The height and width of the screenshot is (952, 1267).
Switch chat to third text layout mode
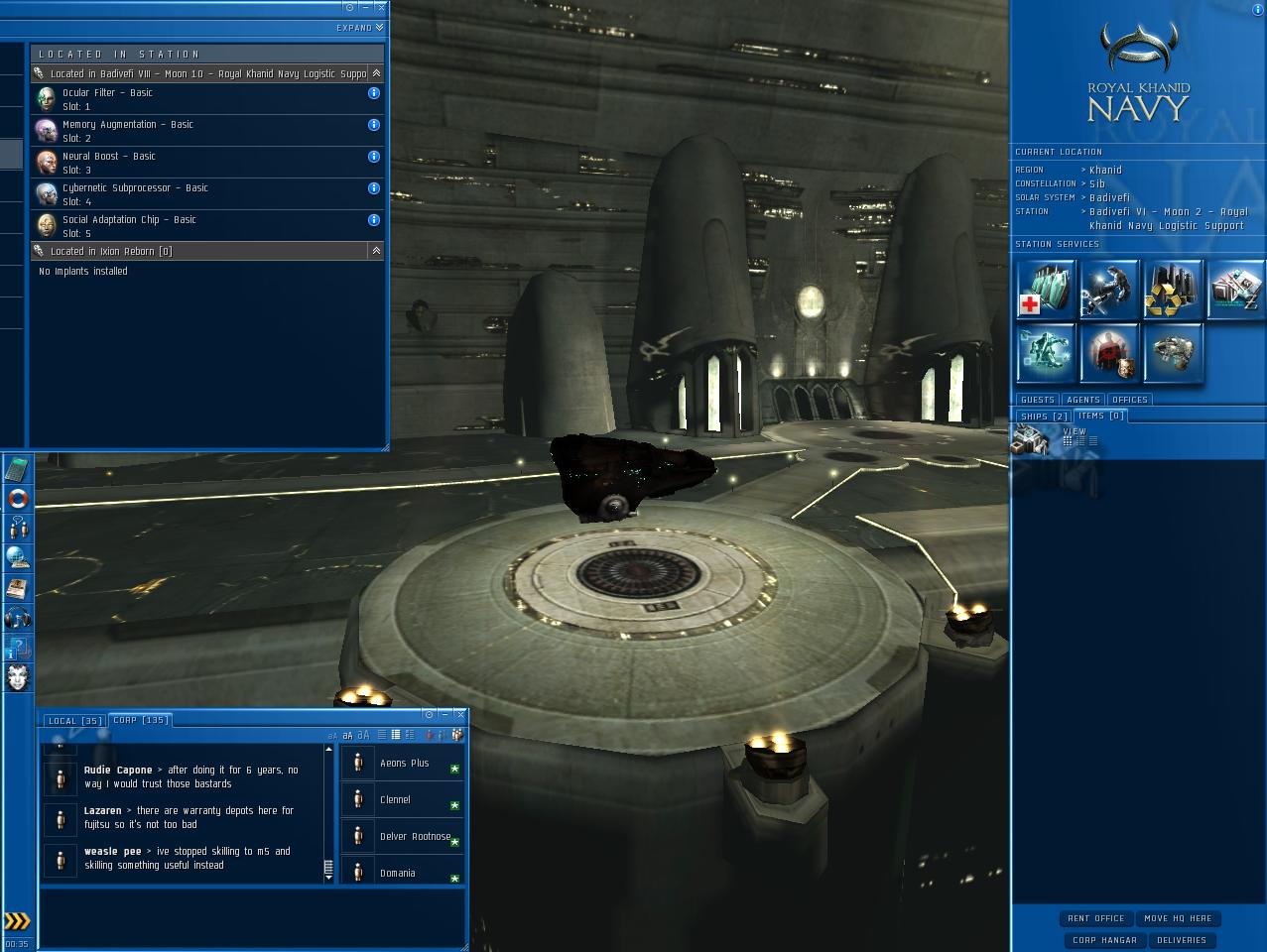410,735
